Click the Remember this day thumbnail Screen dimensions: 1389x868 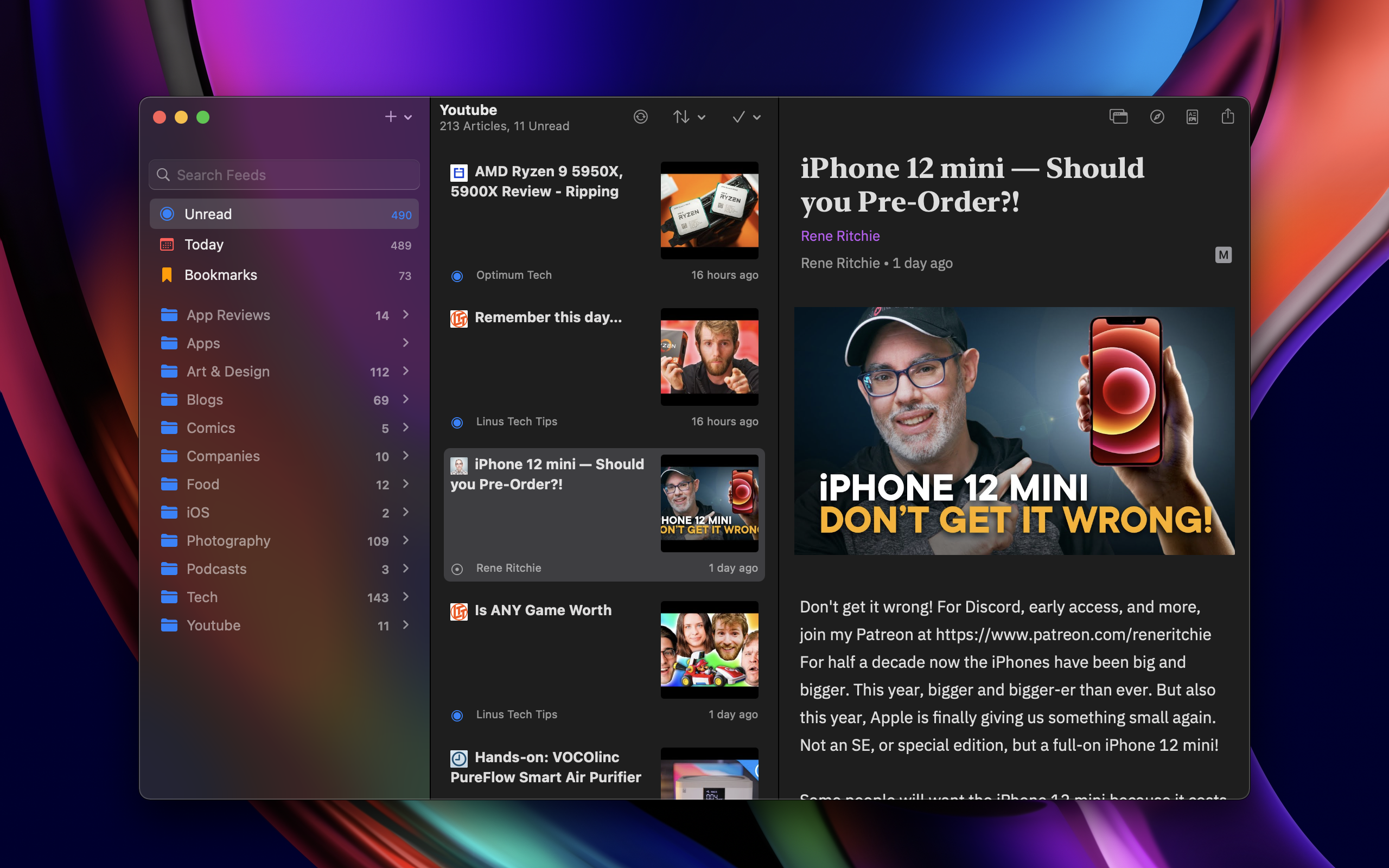[710, 356]
